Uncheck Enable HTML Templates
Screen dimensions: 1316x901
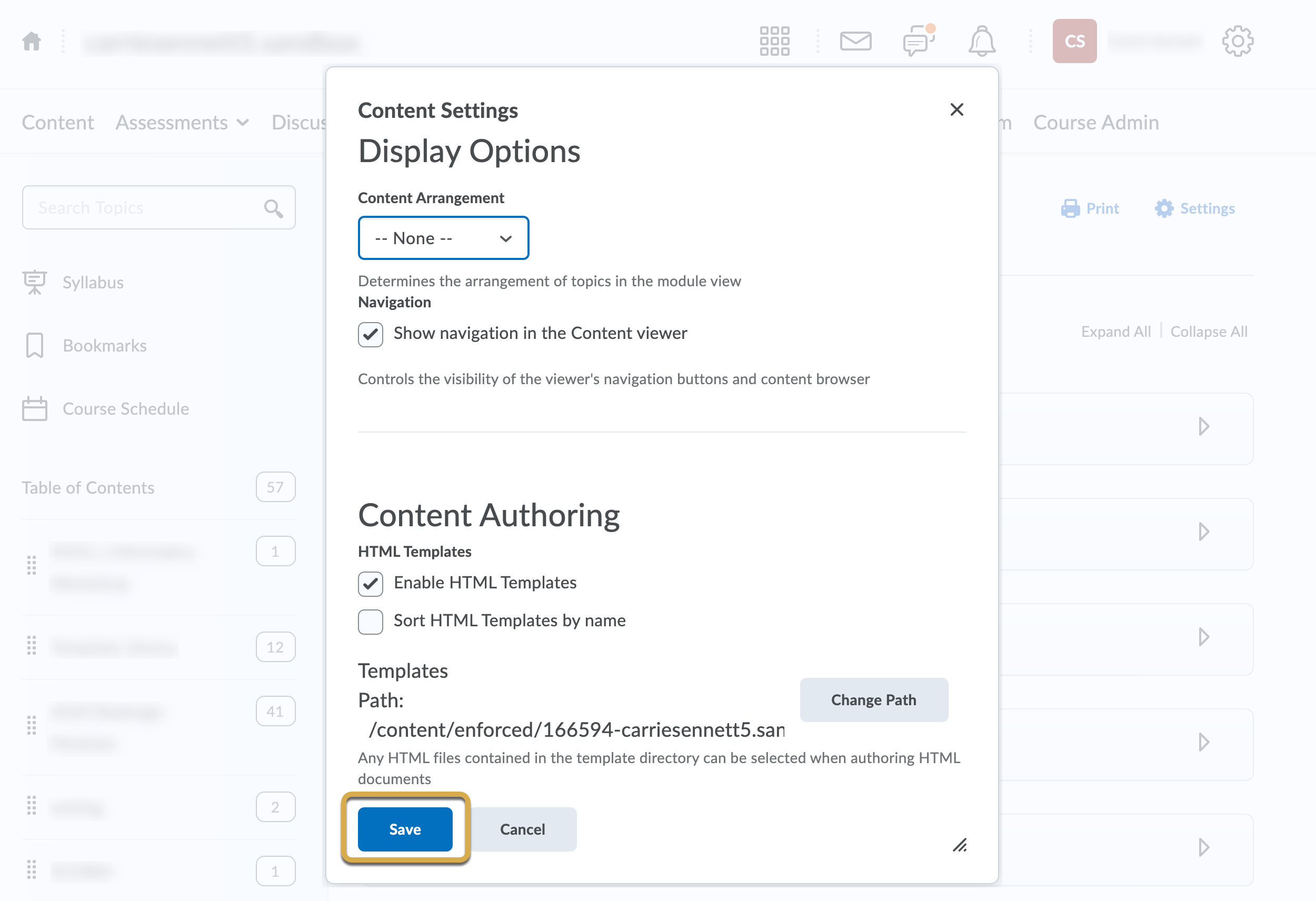click(371, 583)
